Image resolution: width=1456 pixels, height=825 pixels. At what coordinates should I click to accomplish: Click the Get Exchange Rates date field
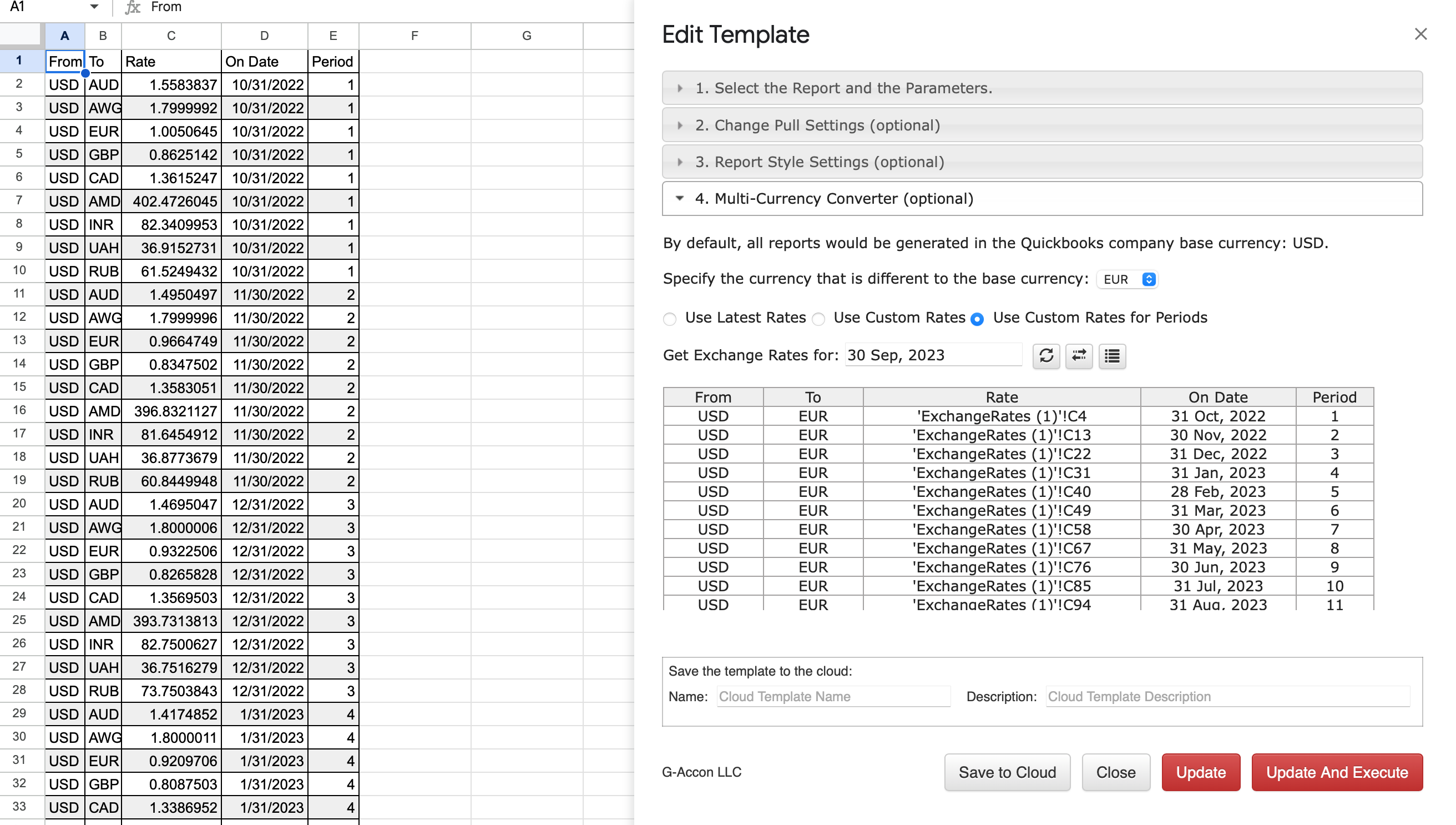coord(933,355)
